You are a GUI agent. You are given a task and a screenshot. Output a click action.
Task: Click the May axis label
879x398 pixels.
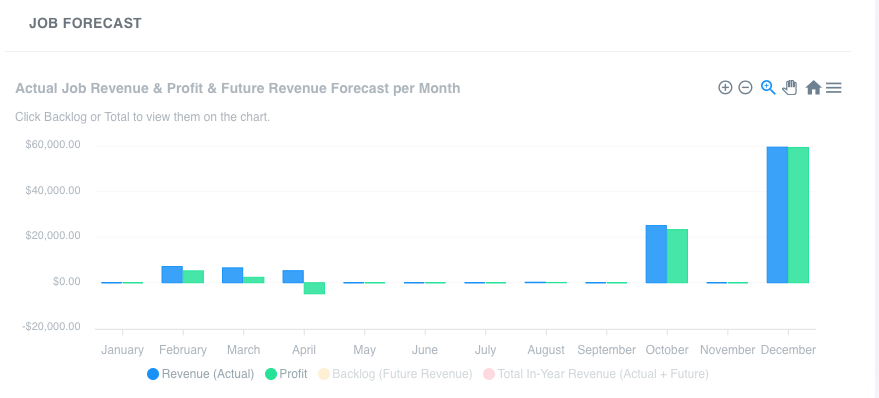(364, 350)
